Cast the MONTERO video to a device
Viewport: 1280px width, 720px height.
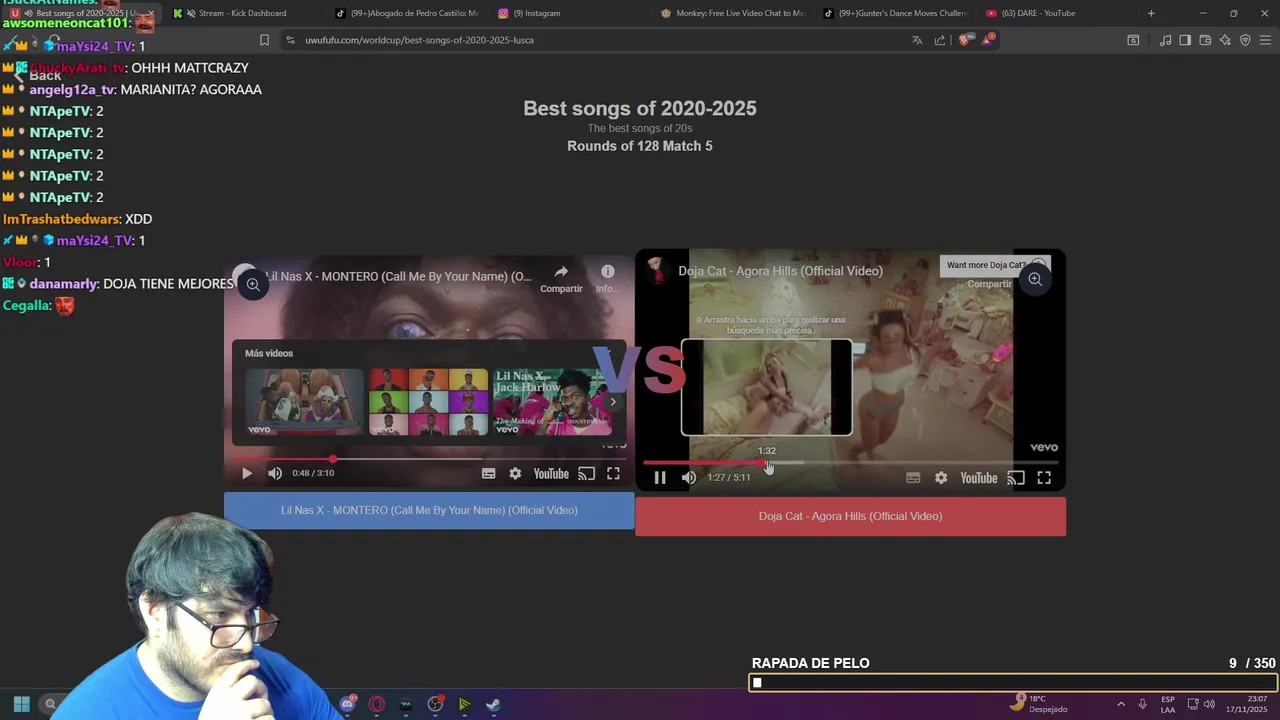coord(587,474)
